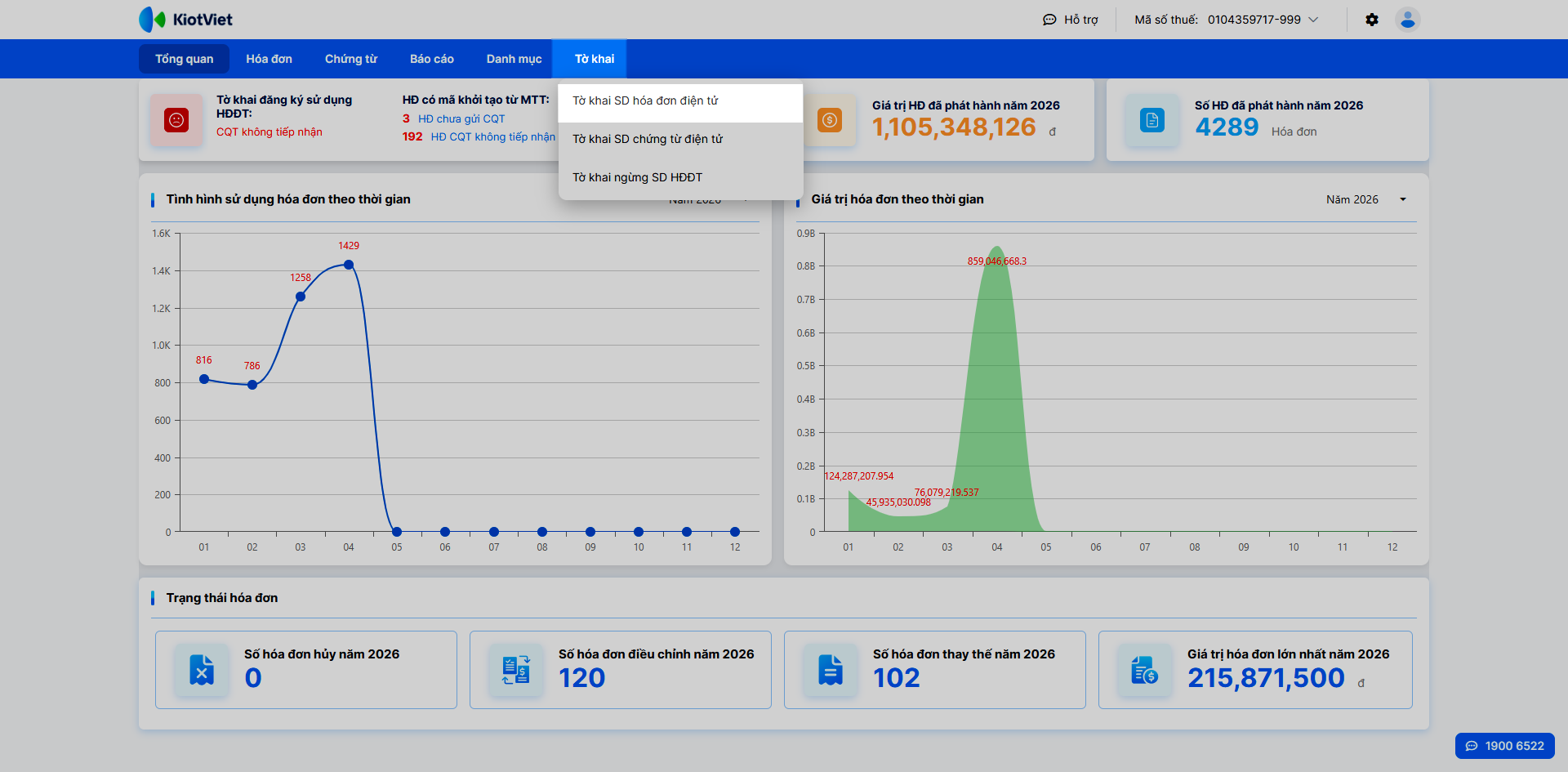Click the 1429 data point on chart
The image size is (1568, 772).
[x=349, y=265]
